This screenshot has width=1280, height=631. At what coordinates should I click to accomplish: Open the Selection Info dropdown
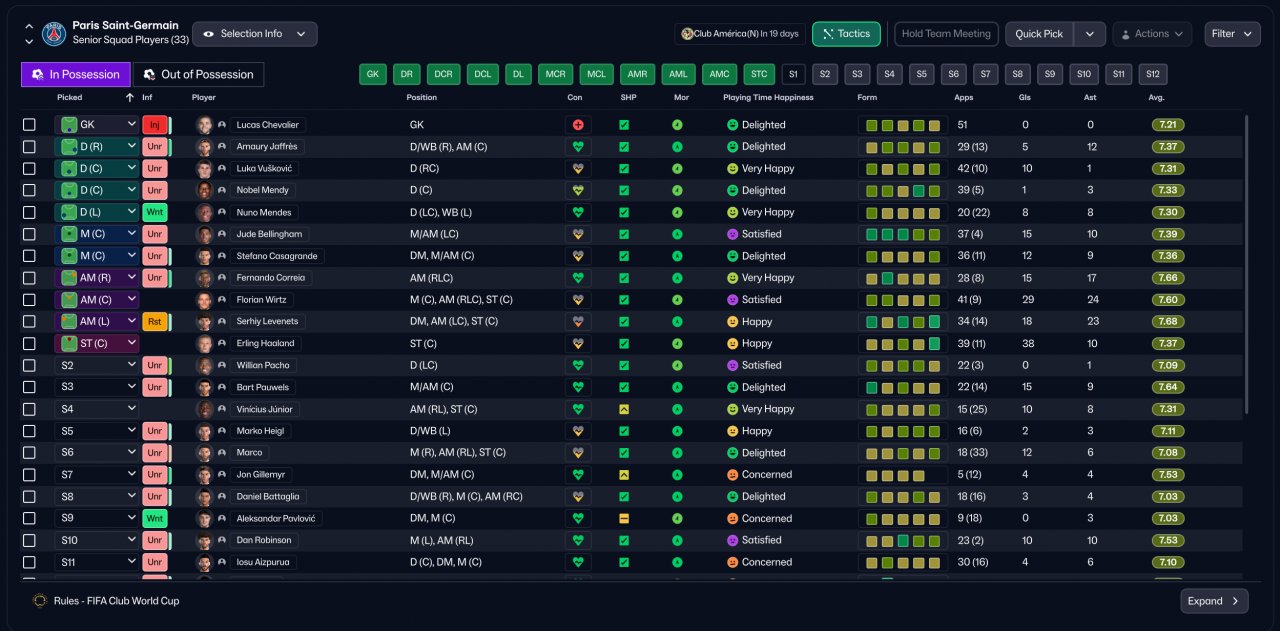pos(255,34)
